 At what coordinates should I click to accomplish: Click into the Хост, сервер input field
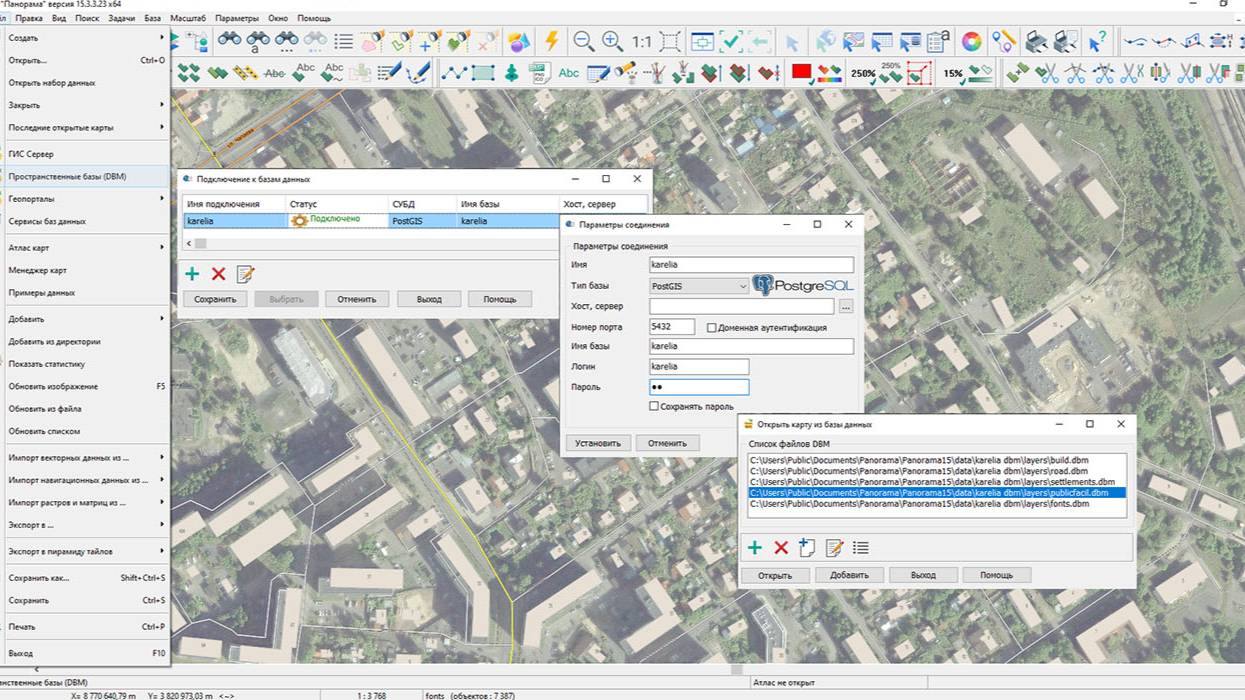coord(741,306)
